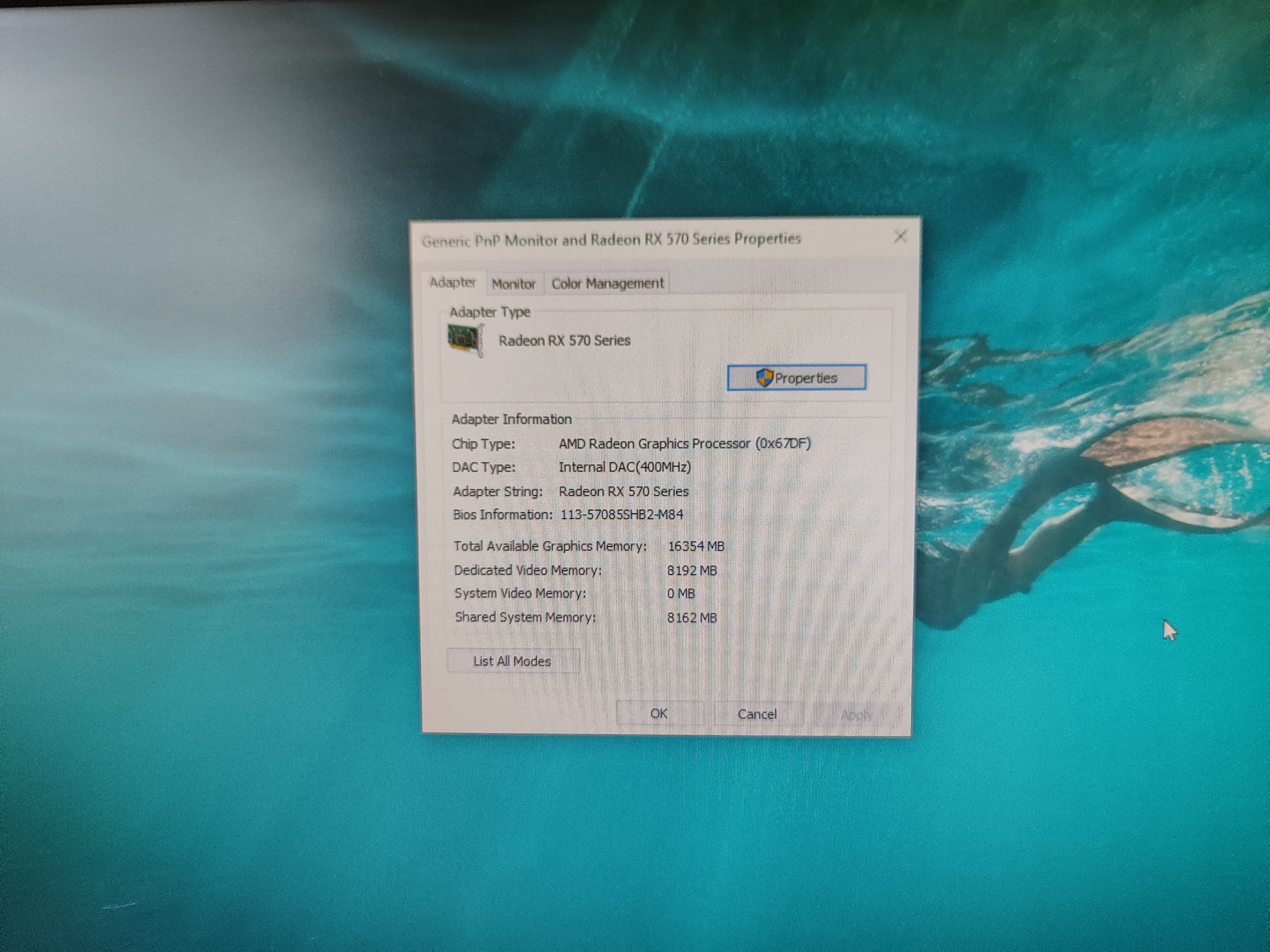Click the 'Chip Type:' label
The image size is (1270, 952).
(483, 444)
